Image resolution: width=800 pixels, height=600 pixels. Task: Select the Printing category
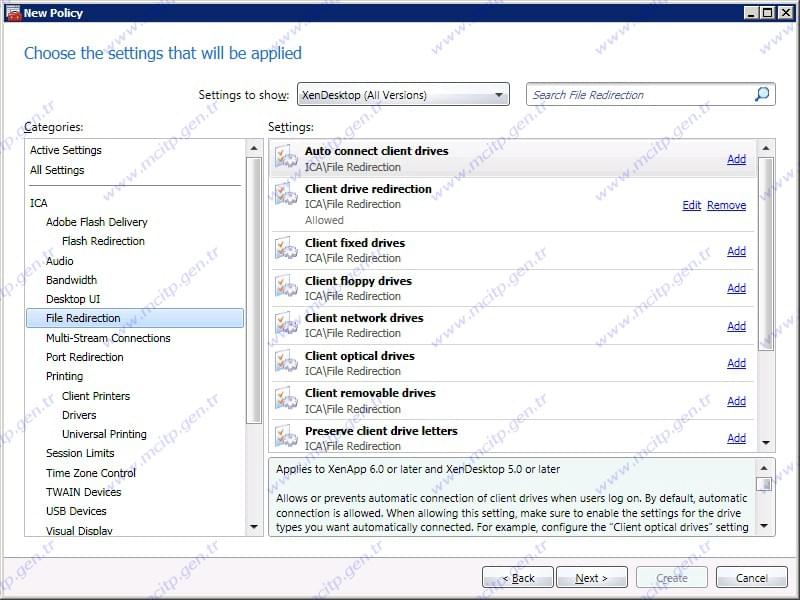64,376
